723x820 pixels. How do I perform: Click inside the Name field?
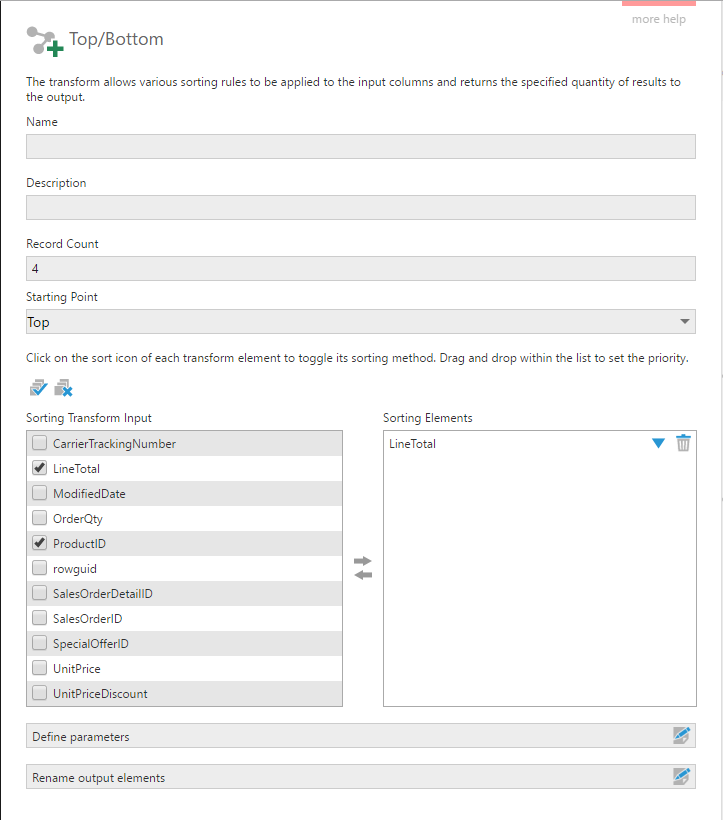pos(360,146)
